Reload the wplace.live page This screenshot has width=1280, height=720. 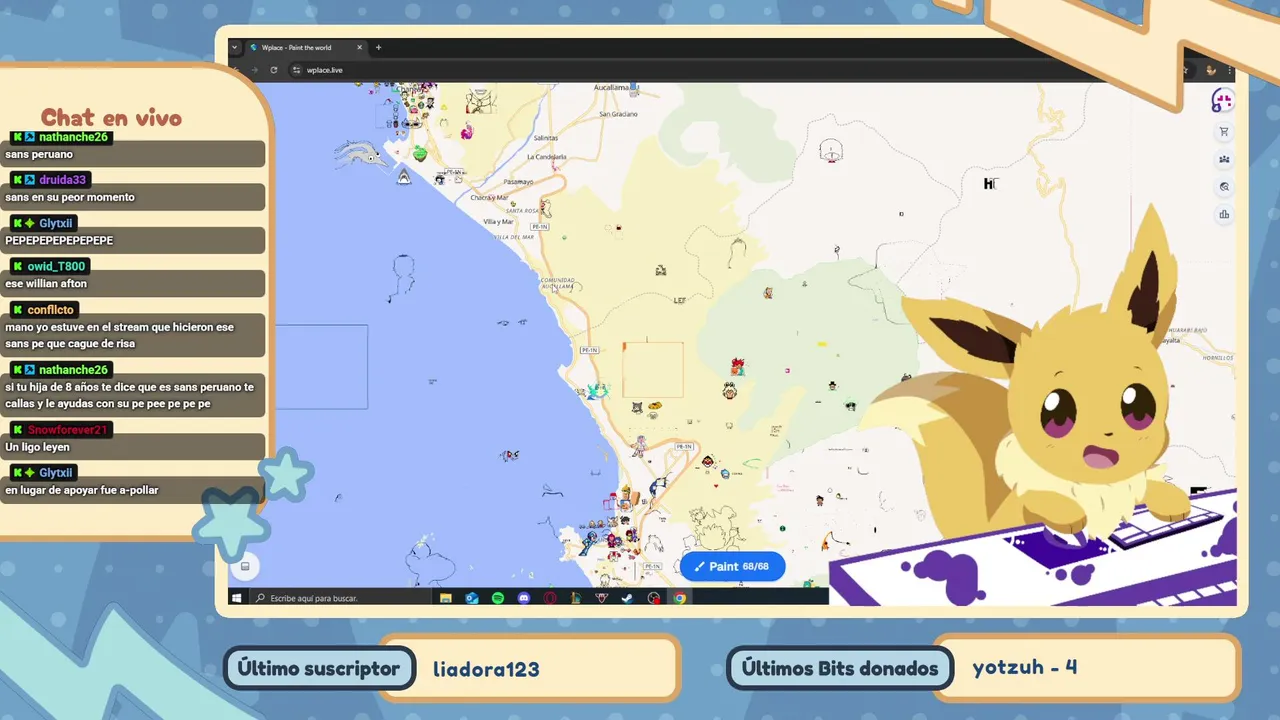pos(274,70)
